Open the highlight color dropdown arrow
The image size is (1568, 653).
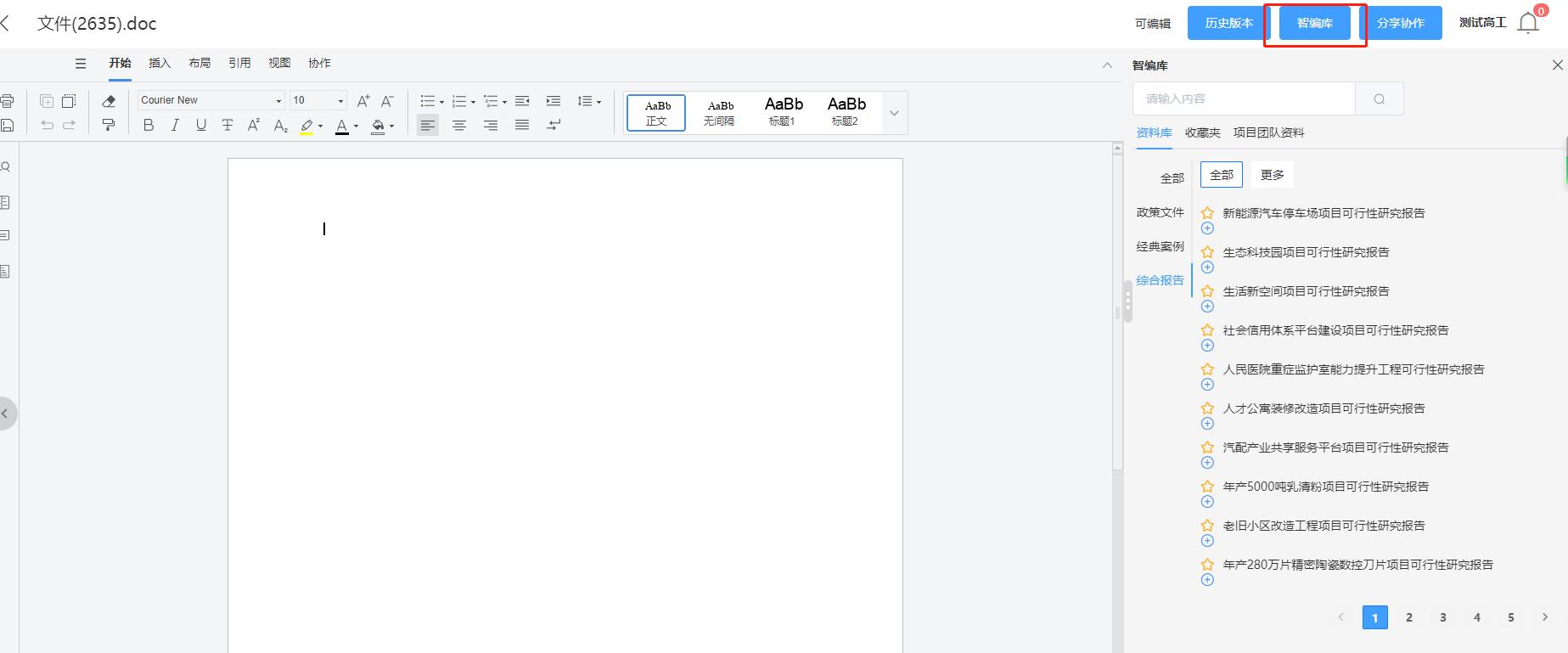click(320, 127)
